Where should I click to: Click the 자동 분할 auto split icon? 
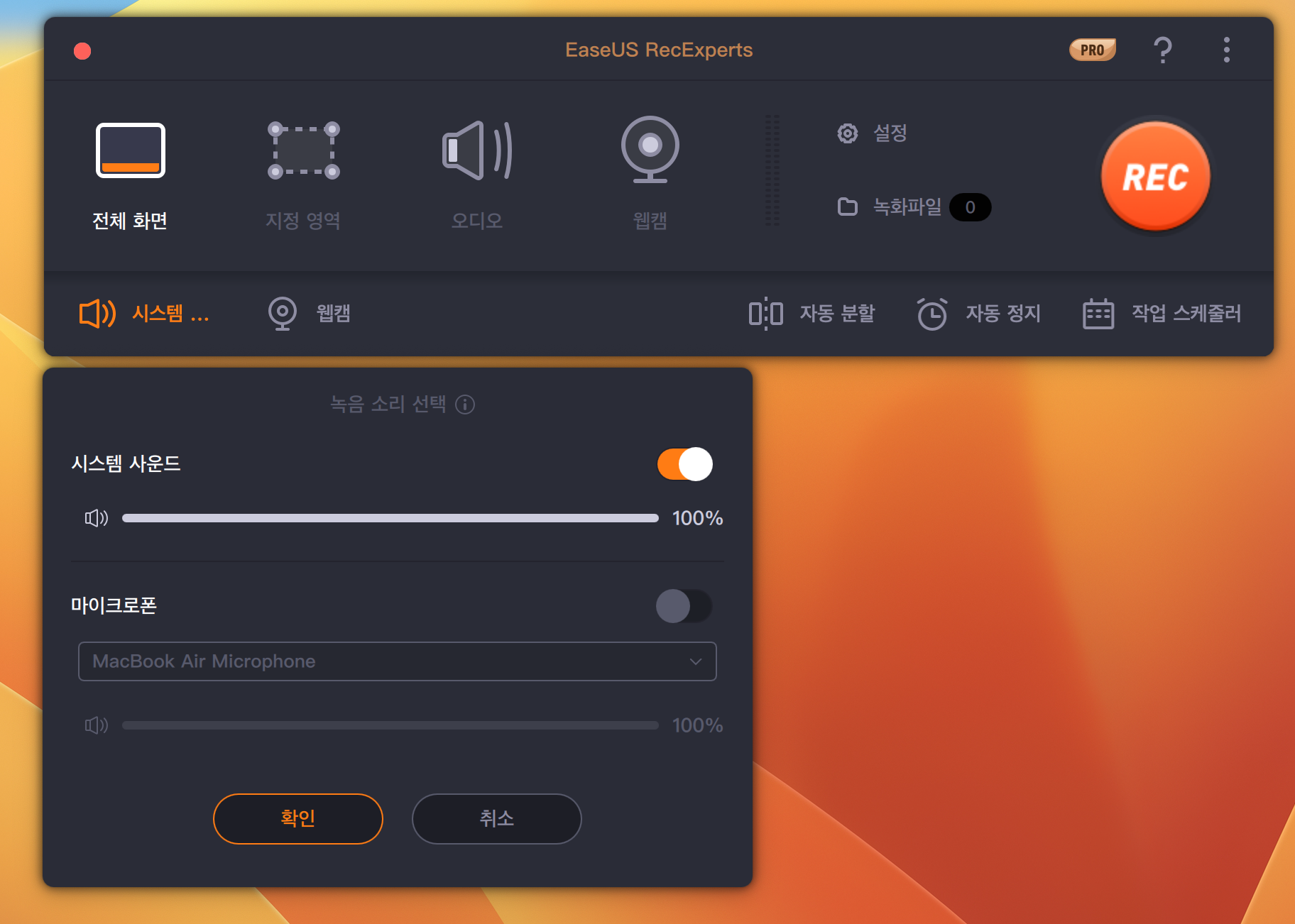(766, 313)
